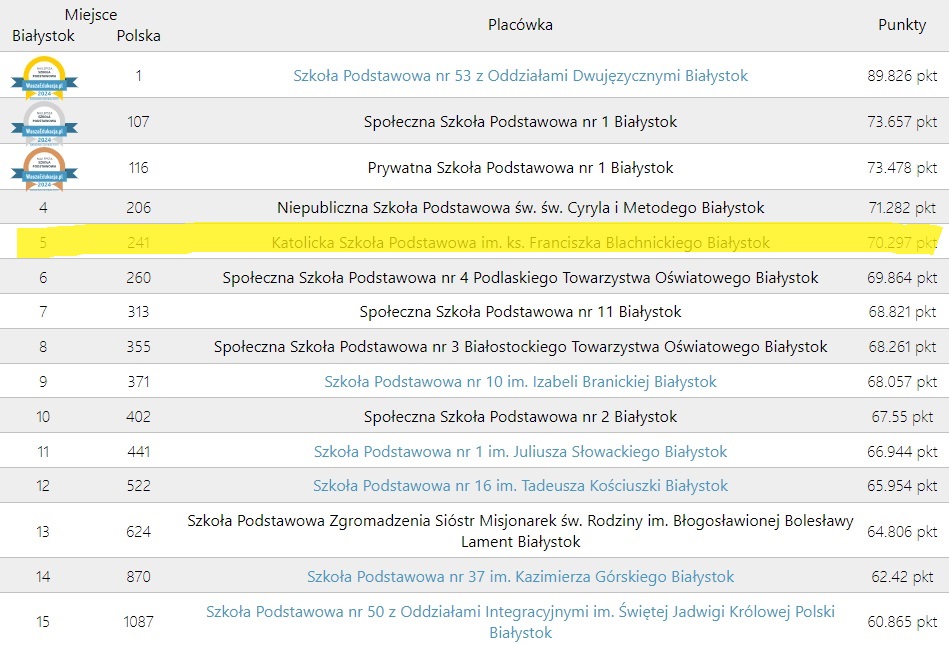Select Niepubliczna Szkoła Podstawowa Cyryla i Metodego entry
Image resolution: width=949 pixels, height=645 pixels.
tap(520, 208)
